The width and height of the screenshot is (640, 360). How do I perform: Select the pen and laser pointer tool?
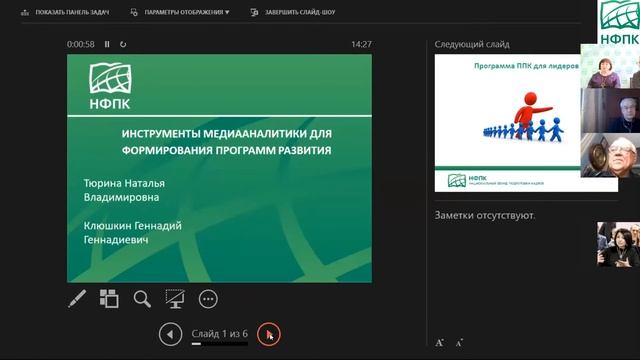[77, 299]
